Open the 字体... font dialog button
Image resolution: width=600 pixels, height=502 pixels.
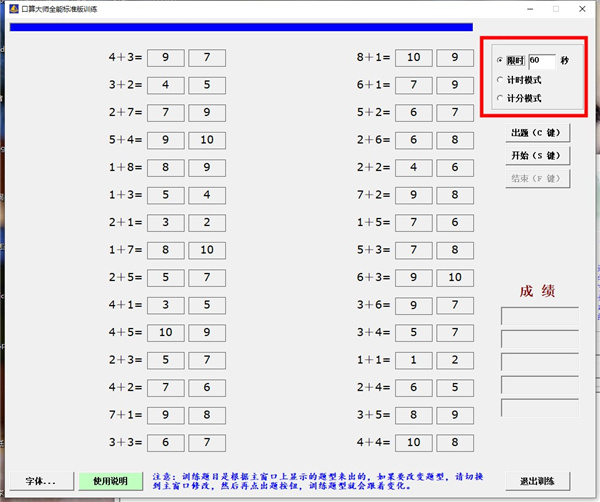41,481
